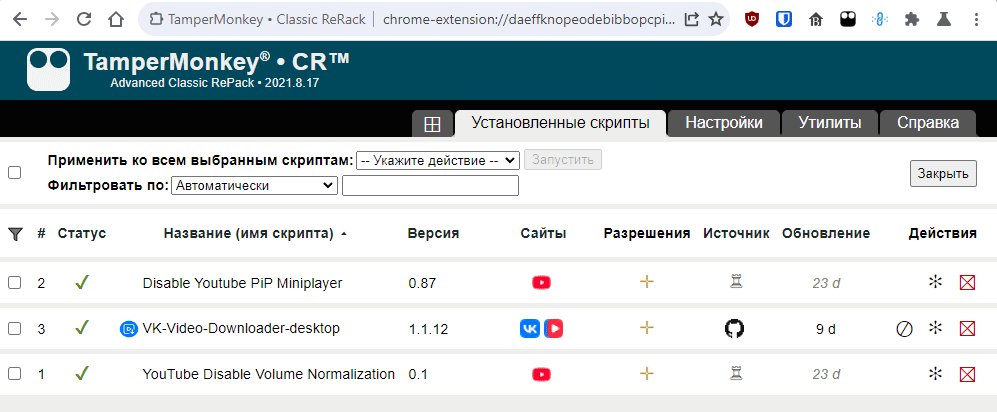
Task: Delete the YouTube Disable Volume Normalization script
Action: pyautogui.click(x=967, y=374)
